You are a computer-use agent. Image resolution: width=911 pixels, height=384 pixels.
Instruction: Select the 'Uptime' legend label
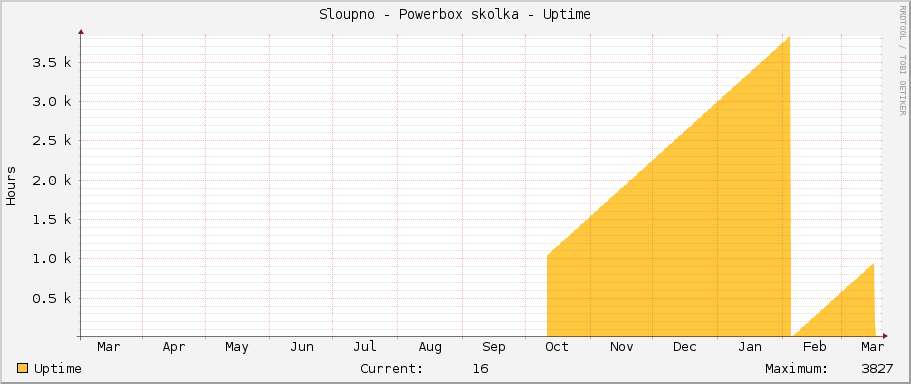(58, 369)
